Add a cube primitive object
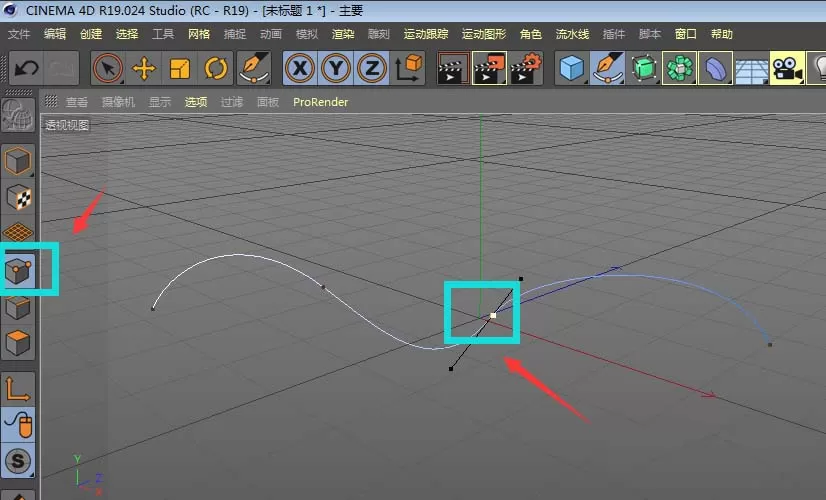Screen dimensions: 826x500 pos(572,68)
